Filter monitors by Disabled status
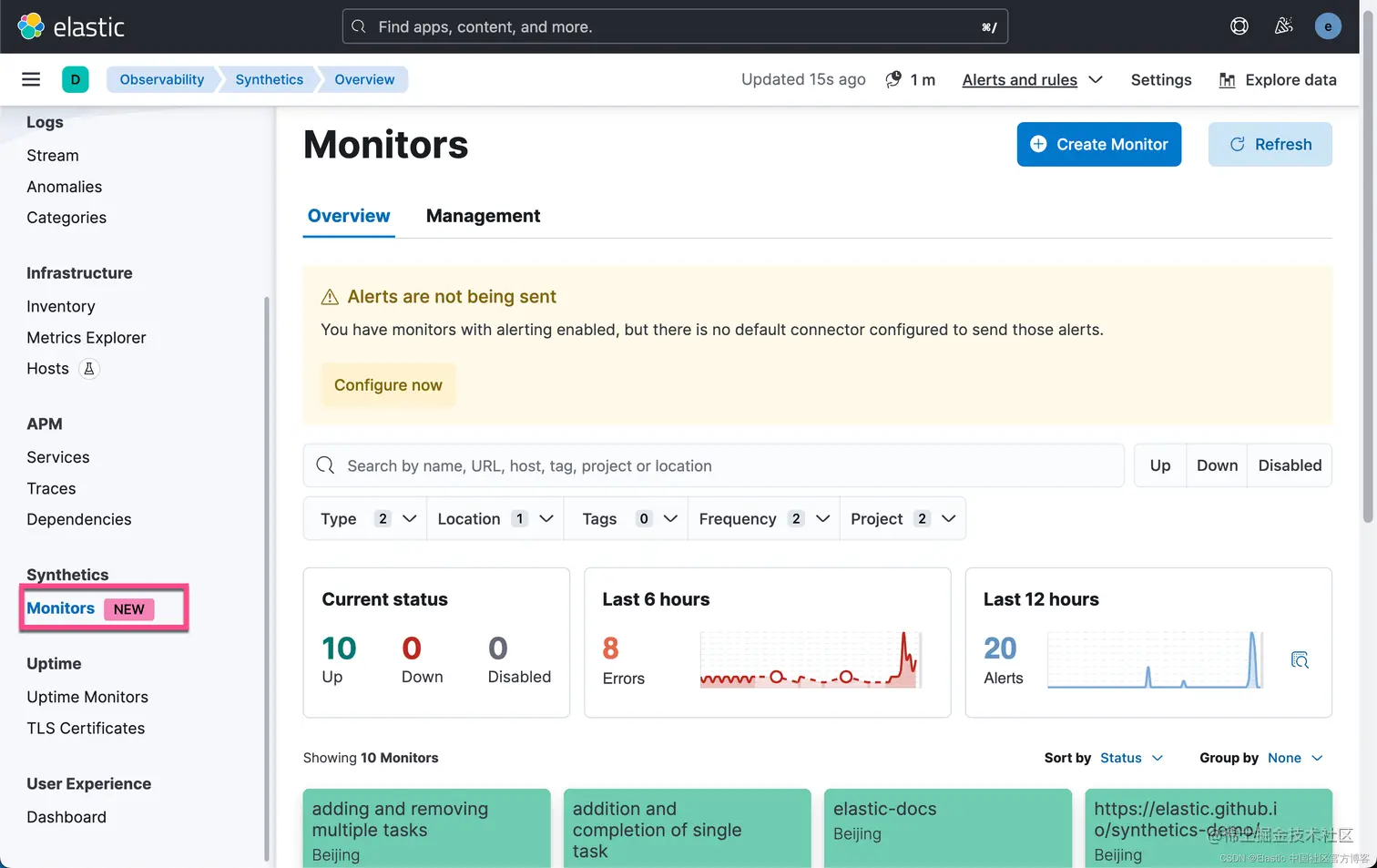Viewport: 1377px width, 868px height. pyautogui.click(x=1290, y=465)
